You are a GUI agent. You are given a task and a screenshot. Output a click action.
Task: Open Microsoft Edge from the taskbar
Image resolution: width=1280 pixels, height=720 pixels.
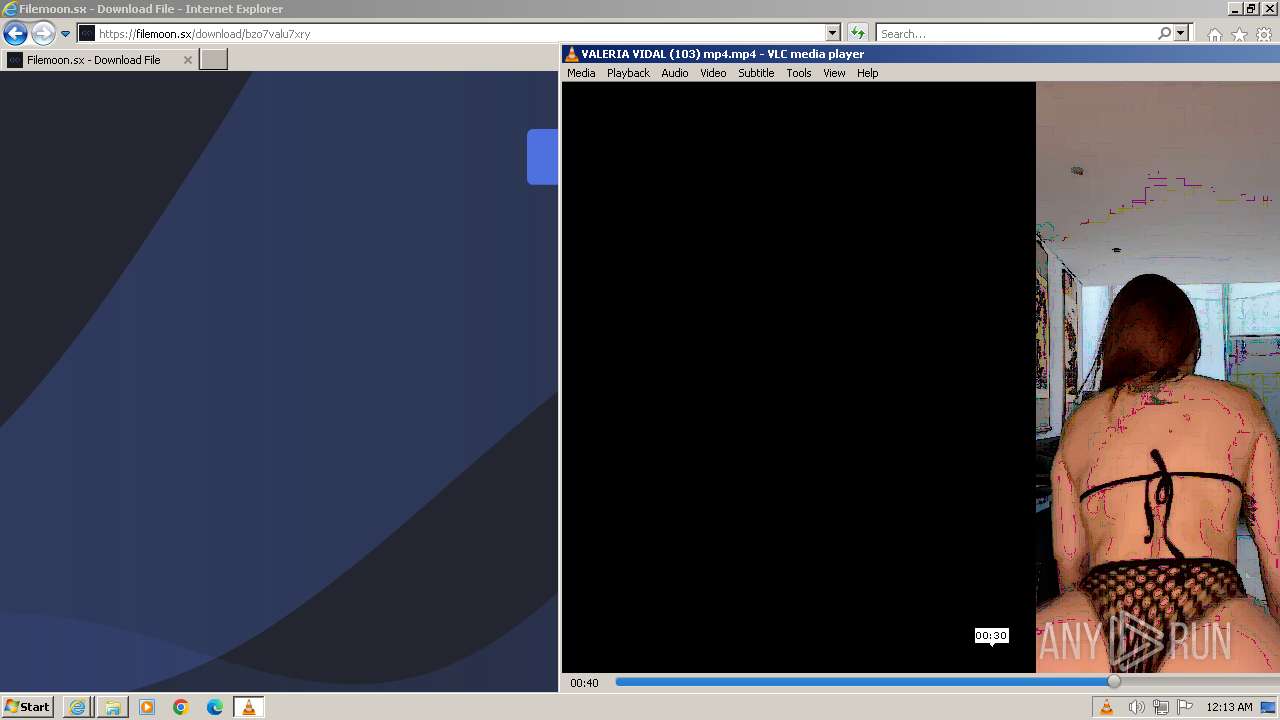[214, 707]
